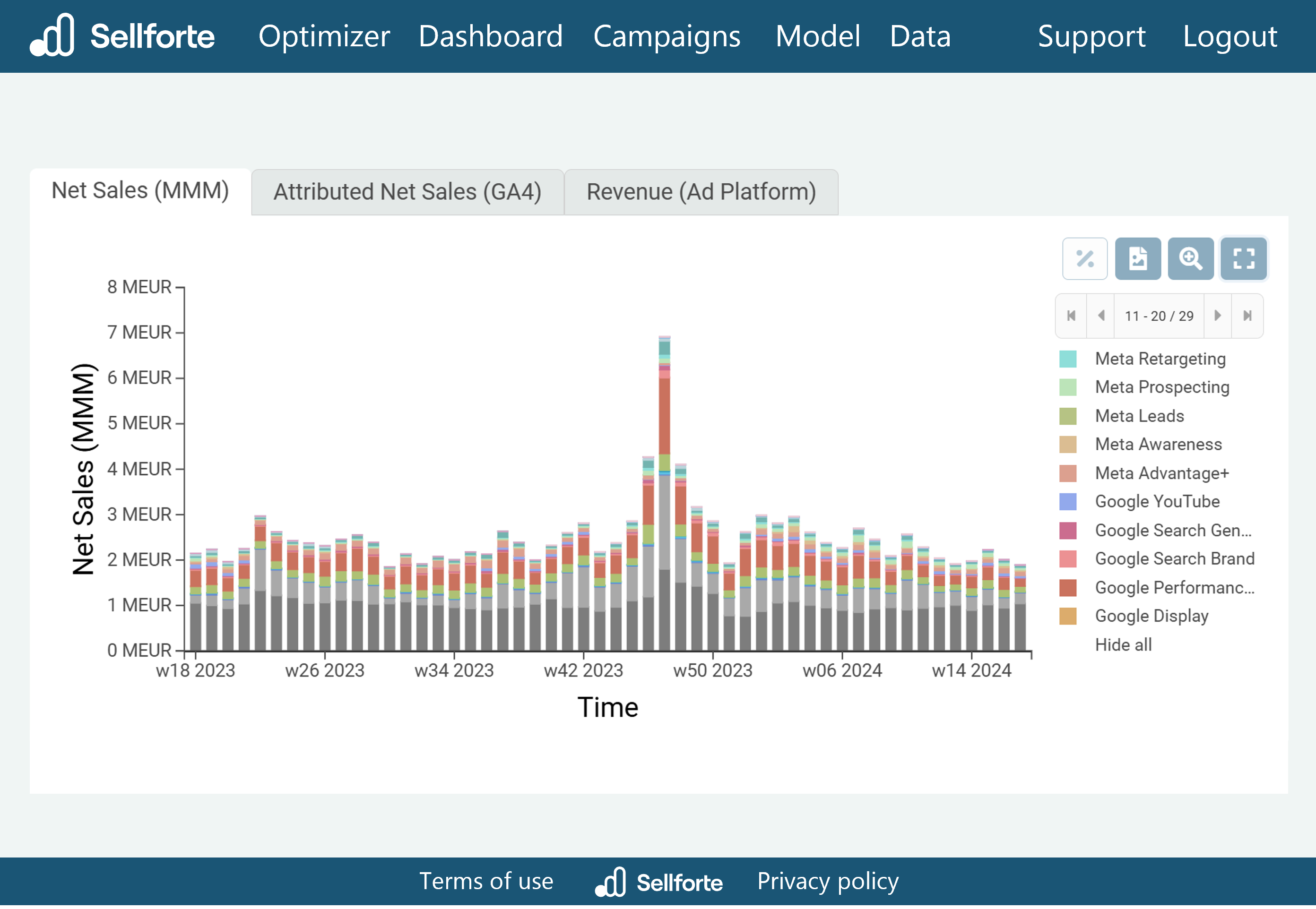Click Hide all to clear legend series
Viewport: 1316px width, 909px height.
pos(1123,644)
